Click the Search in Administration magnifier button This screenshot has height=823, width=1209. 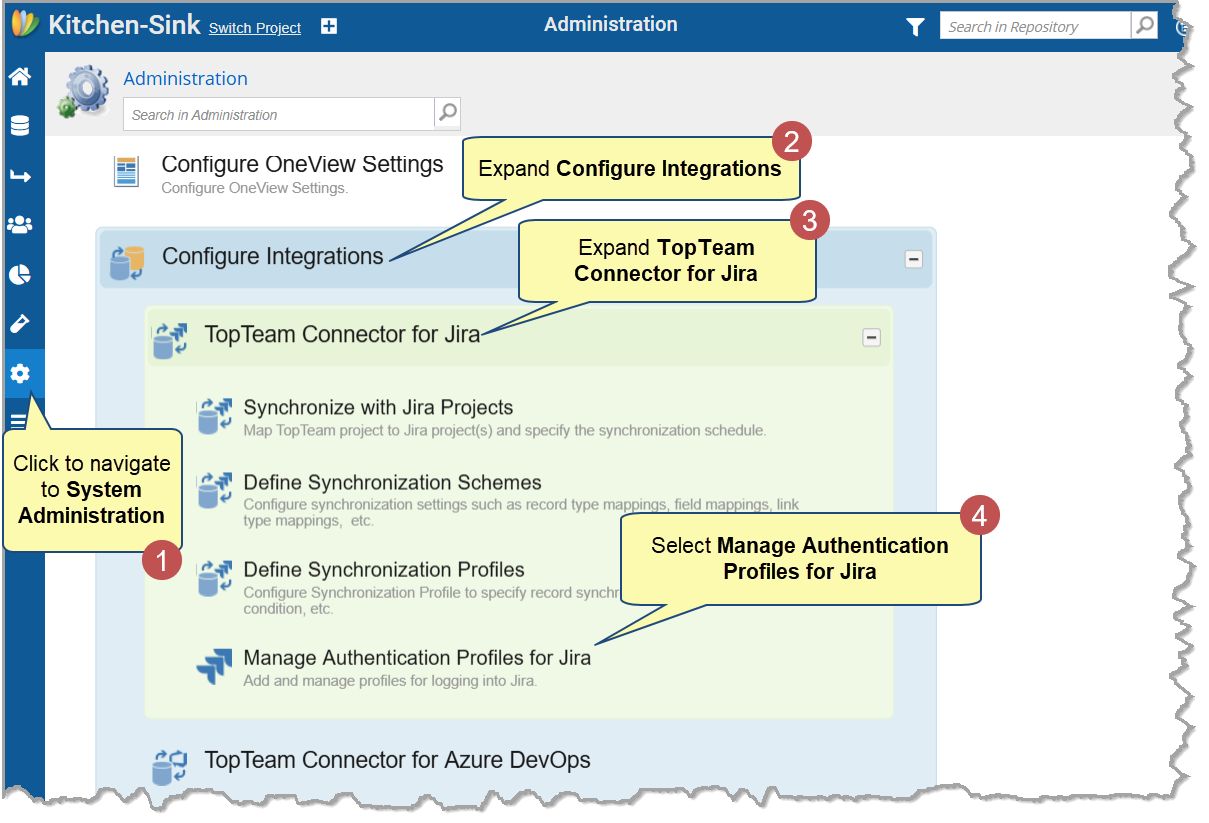[448, 113]
